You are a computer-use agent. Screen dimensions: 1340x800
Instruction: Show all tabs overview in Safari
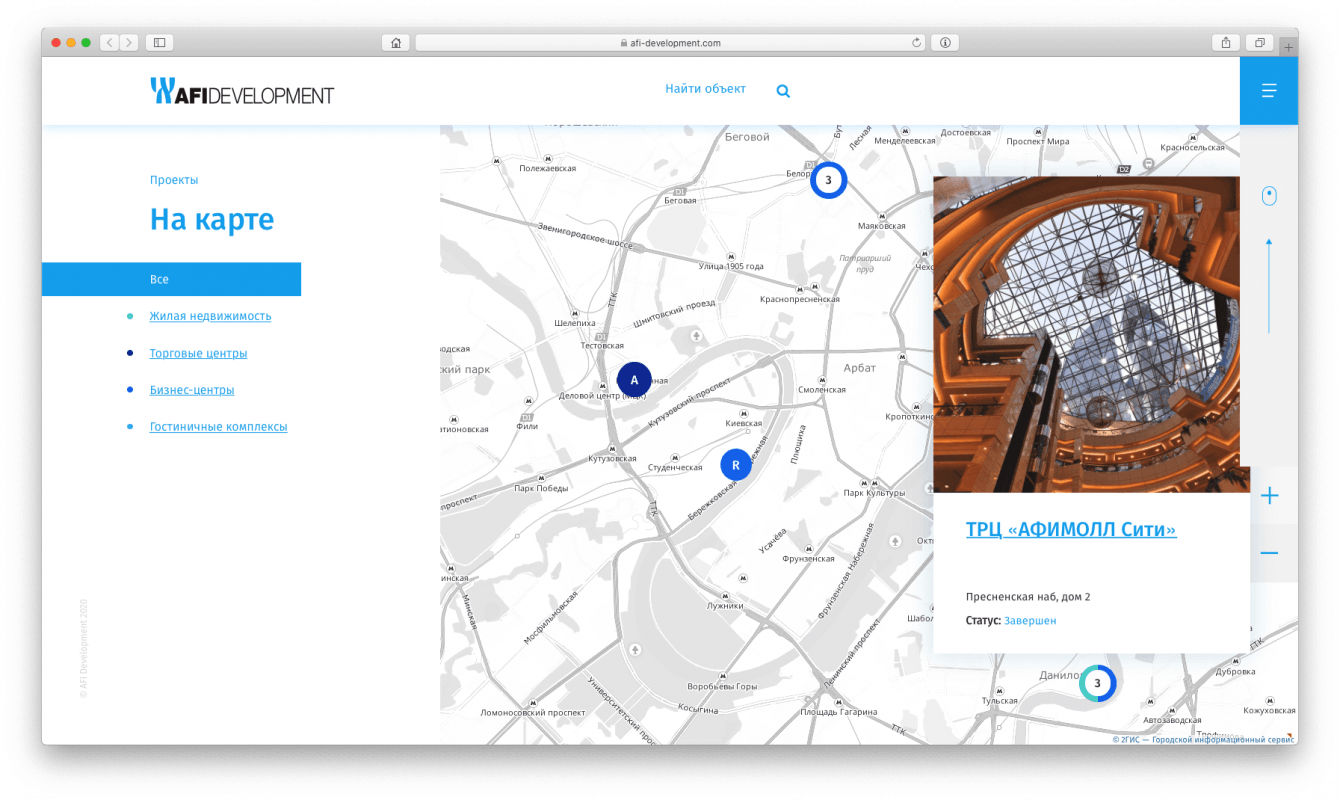pyautogui.click(x=1259, y=43)
